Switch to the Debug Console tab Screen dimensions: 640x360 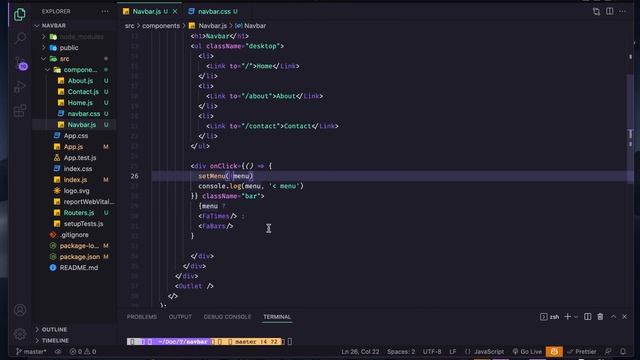click(227, 317)
